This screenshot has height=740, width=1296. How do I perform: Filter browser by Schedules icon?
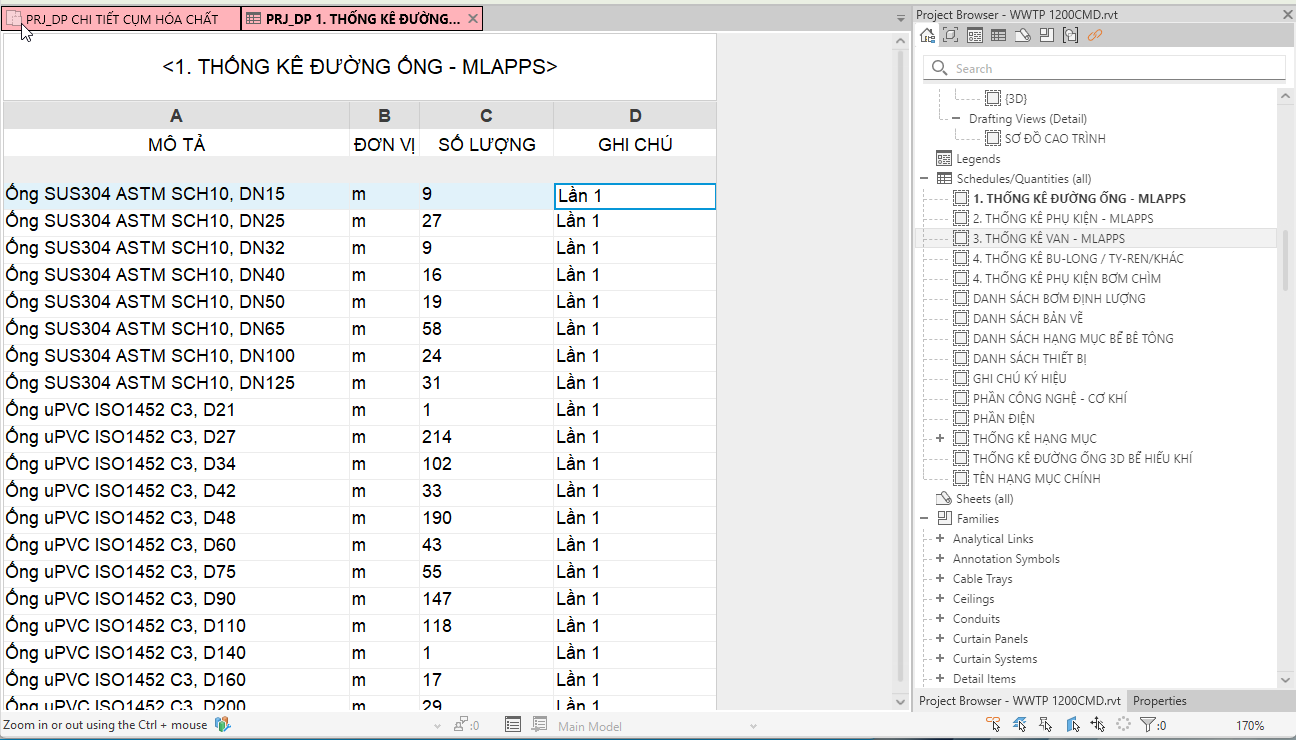[x=998, y=36]
